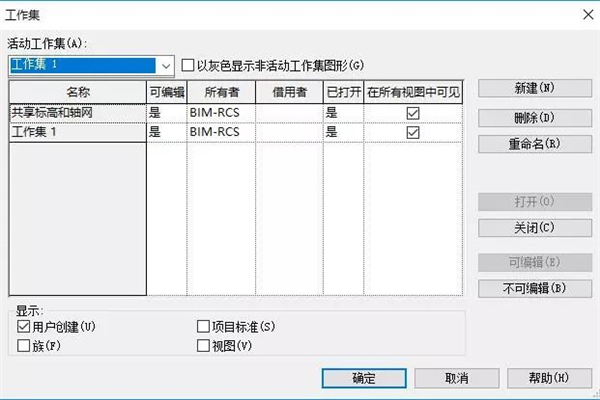Toggle visibility checkbox for 工作集 1 row
The width and height of the screenshot is (600, 400).
coord(412,132)
